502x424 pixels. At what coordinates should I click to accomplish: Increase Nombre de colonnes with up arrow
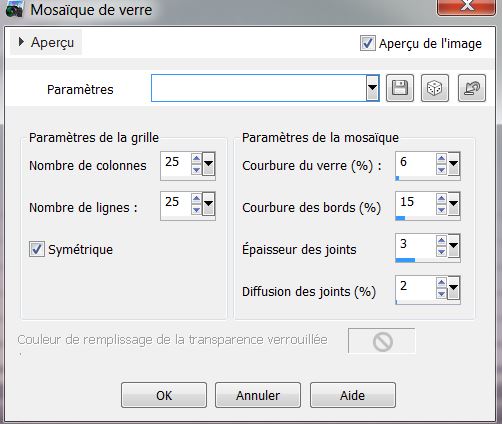click(x=196, y=158)
